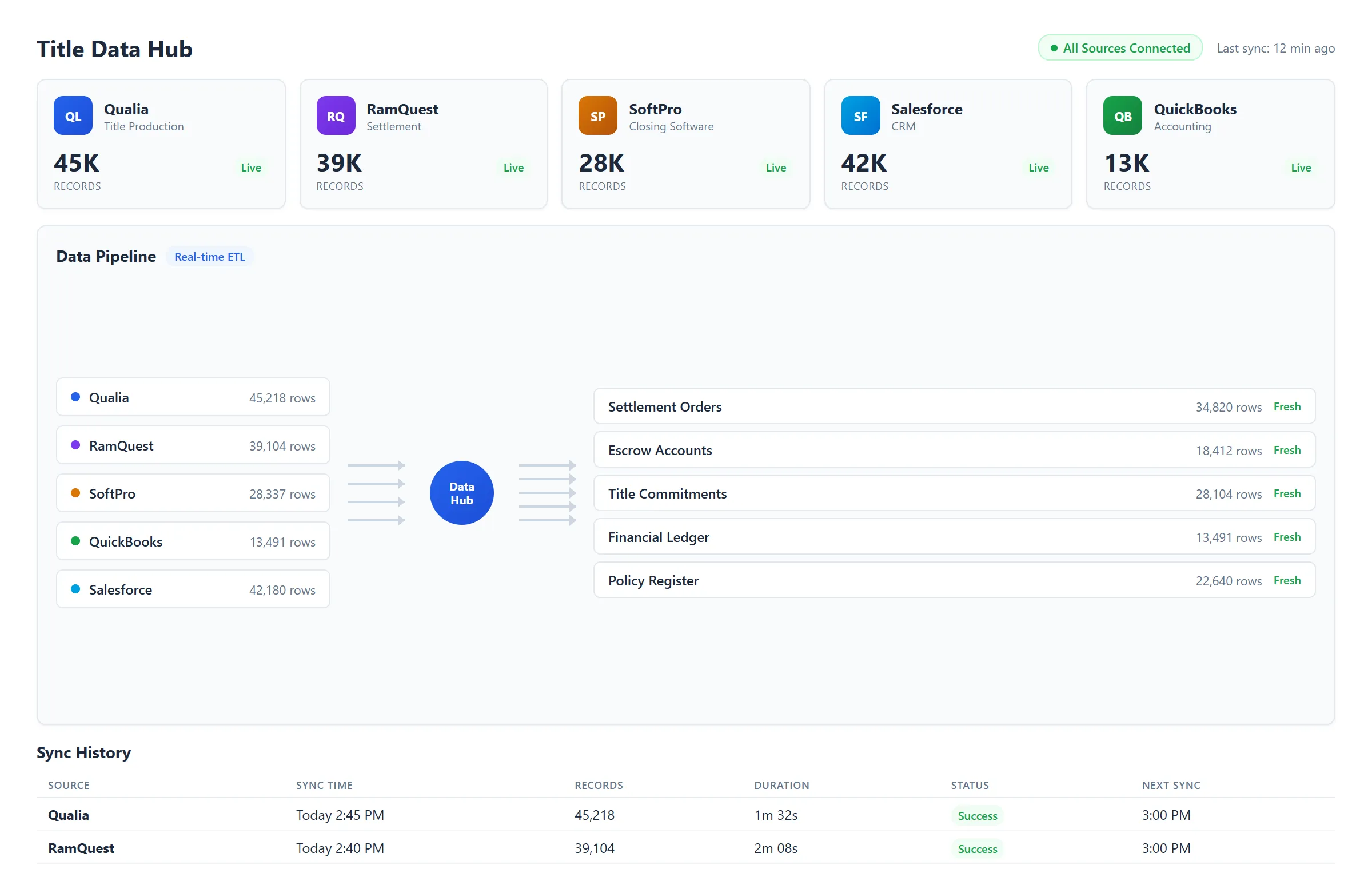This screenshot has width=1372, height=869.
Task: Select the SoftPro row showing 28,337 rows
Action: (193, 493)
